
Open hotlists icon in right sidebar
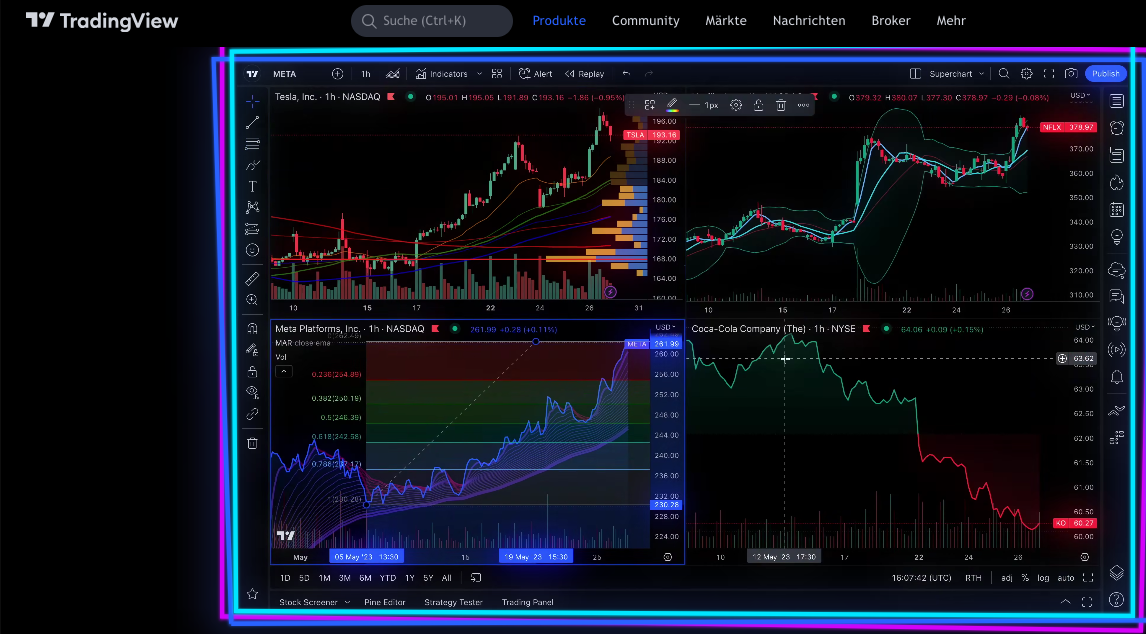click(x=1116, y=183)
